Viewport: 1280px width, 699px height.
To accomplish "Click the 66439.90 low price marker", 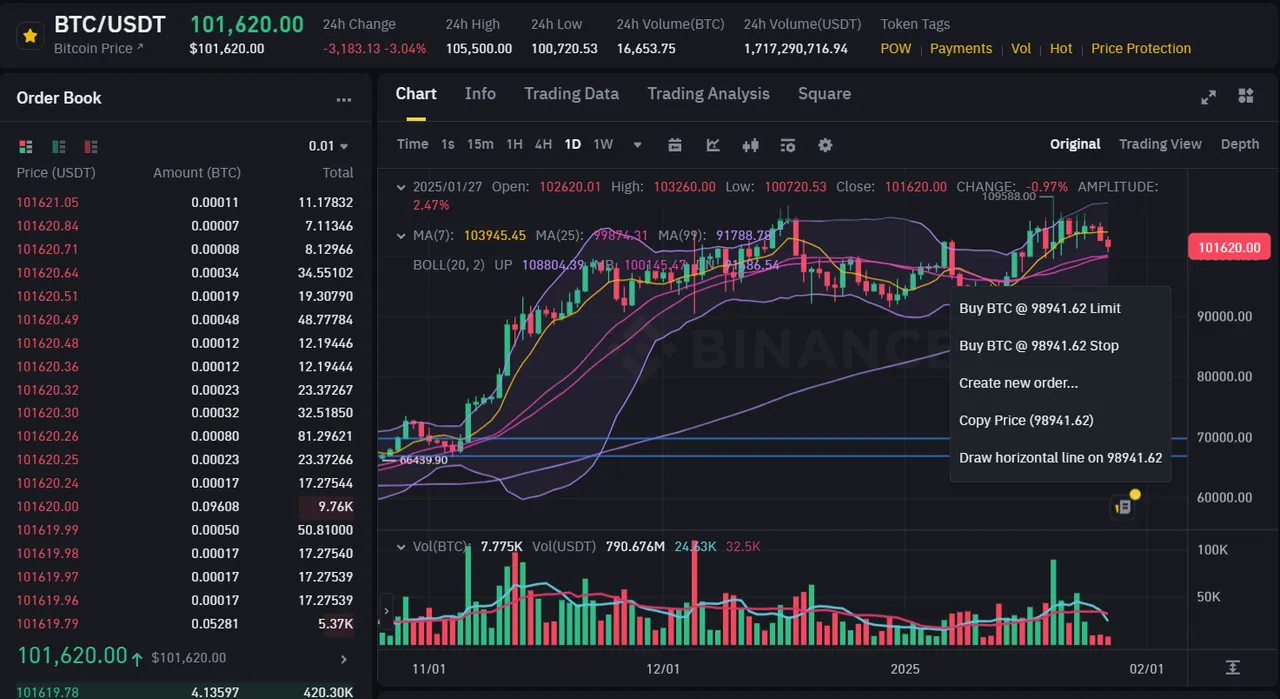I will [423, 460].
